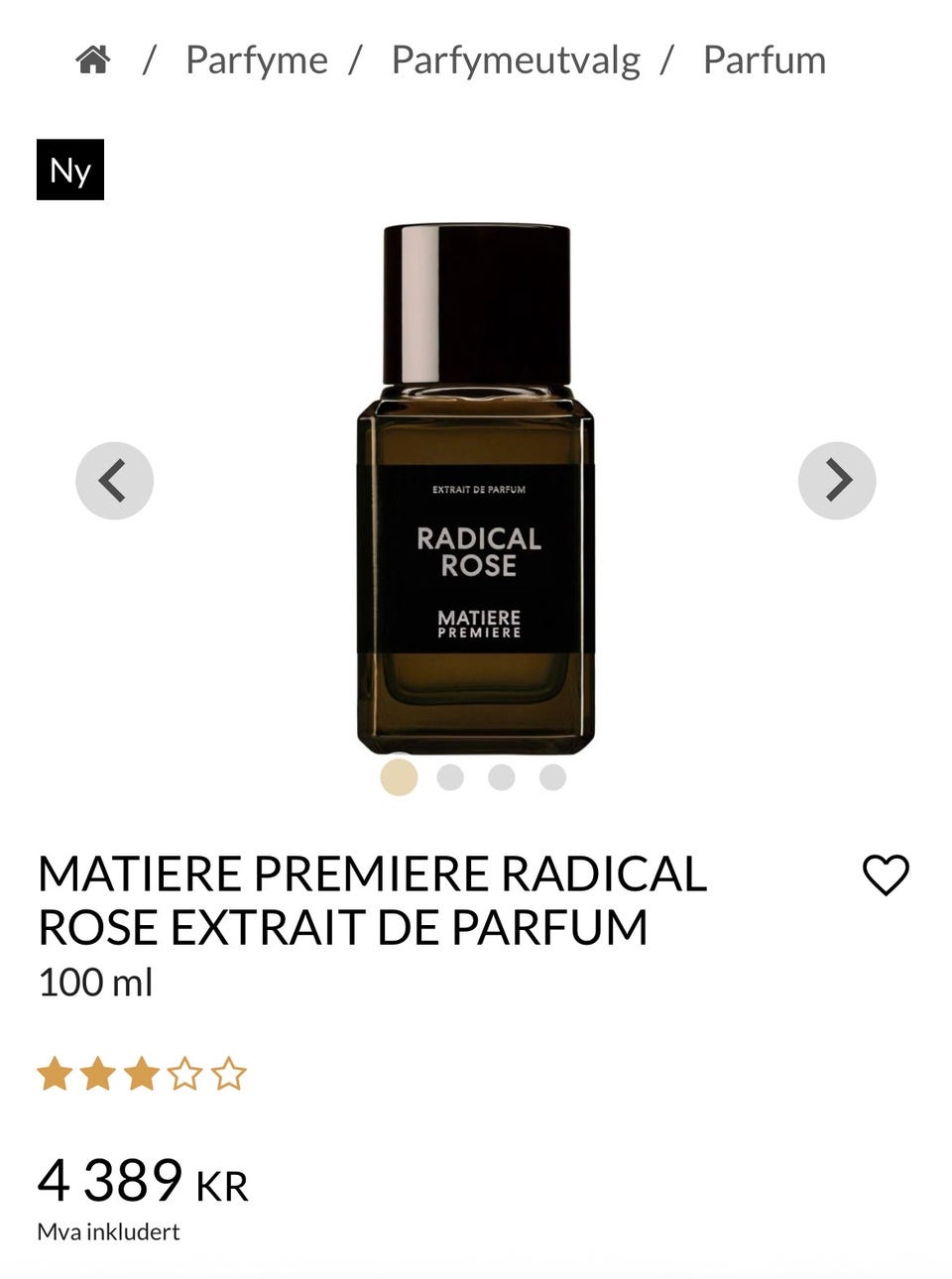Select the third carousel dot indicator
Image resolution: width=952 pixels, height=1279 pixels.
pyautogui.click(x=502, y=777)
